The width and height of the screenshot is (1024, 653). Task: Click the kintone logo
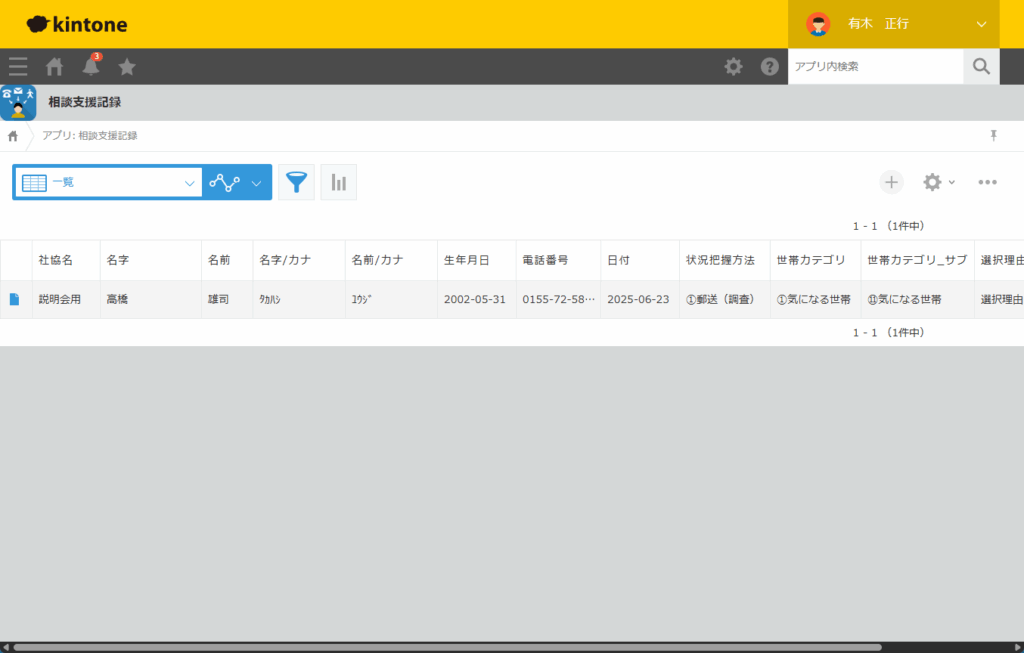[x=77, y=24]
